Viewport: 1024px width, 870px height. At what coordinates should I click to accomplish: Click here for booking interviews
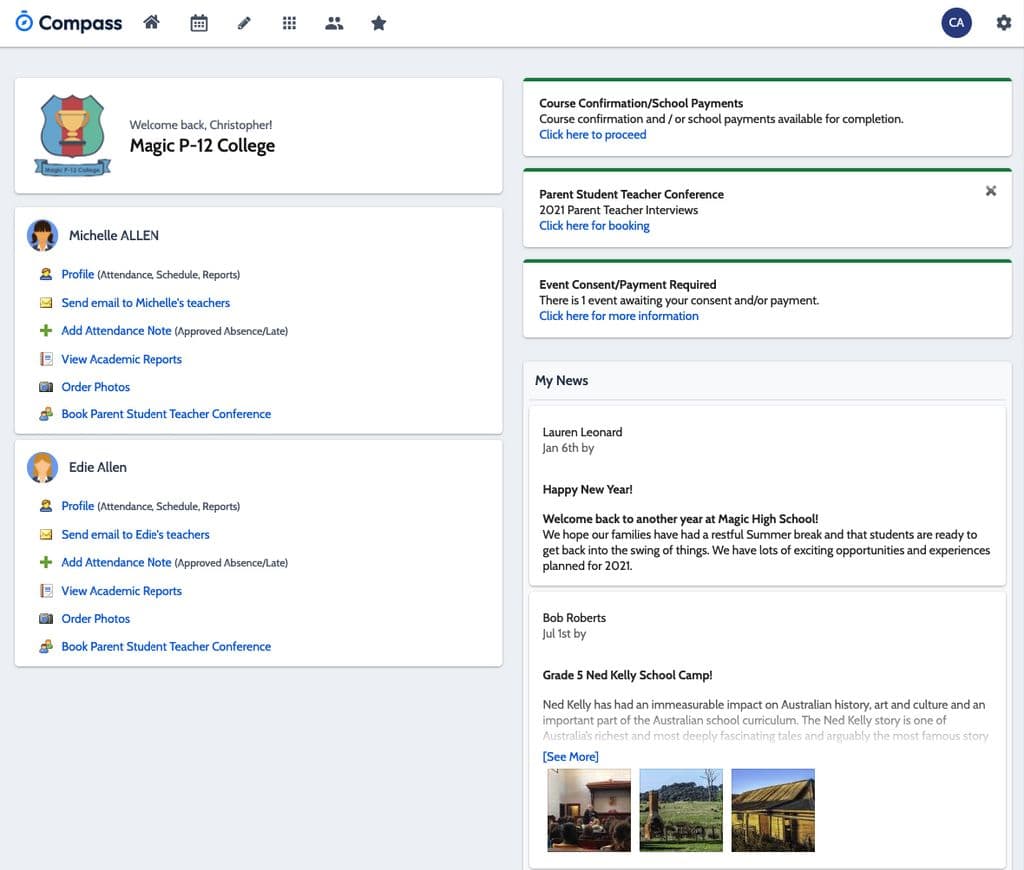point(594,226)
